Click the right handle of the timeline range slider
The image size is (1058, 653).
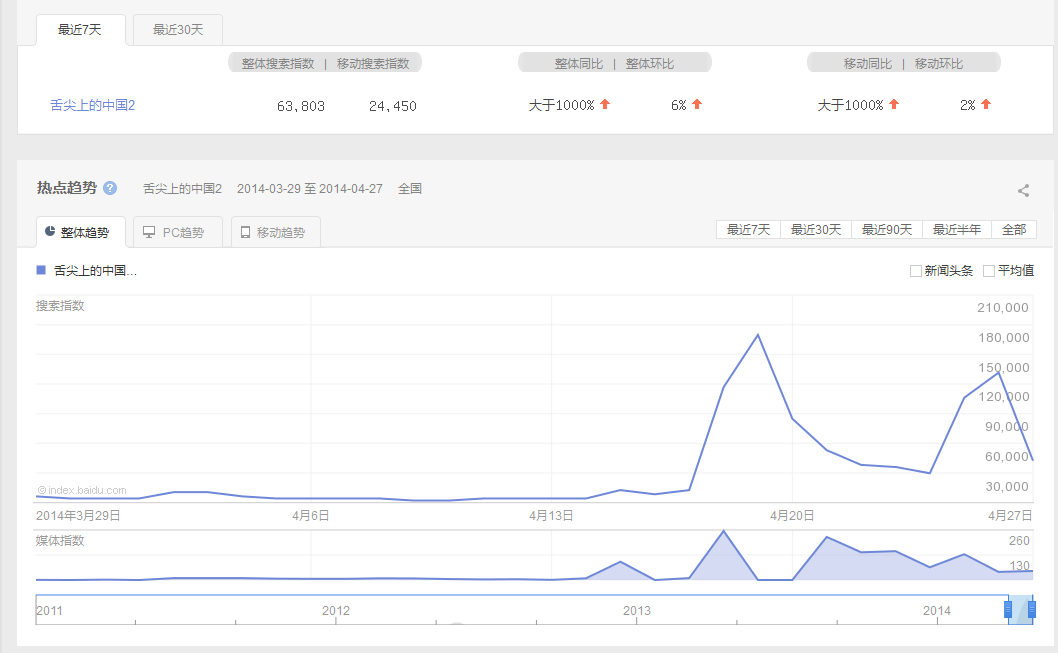click(x=1032, y=610)
